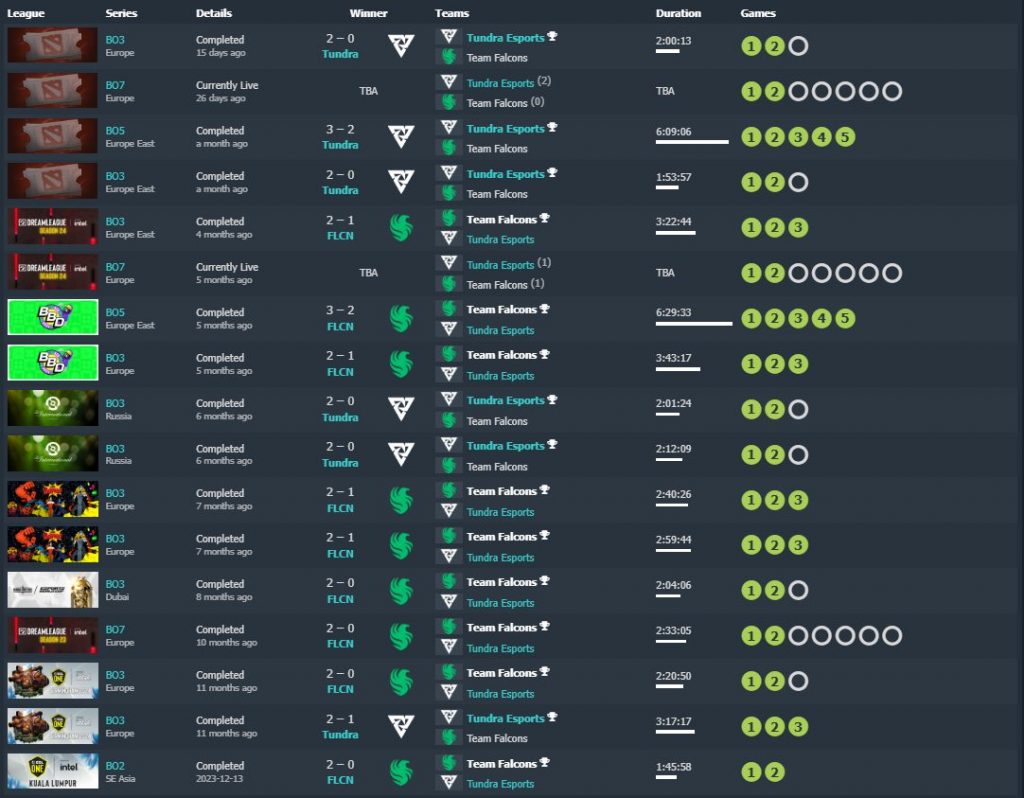Click the Tundra Esports team logo in the 2023-12-13 series row

[x=449, y=784]
